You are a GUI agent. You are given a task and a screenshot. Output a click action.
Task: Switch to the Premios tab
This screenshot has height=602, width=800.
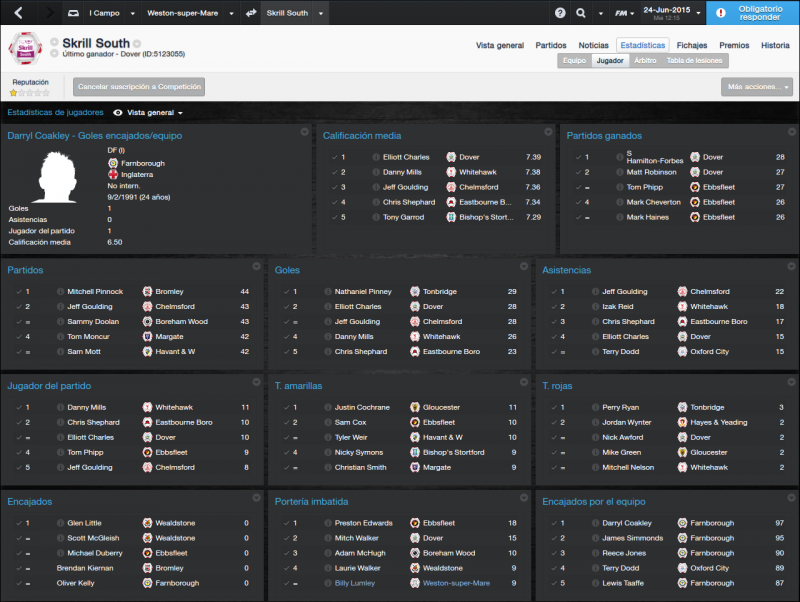tap(734, 45)
